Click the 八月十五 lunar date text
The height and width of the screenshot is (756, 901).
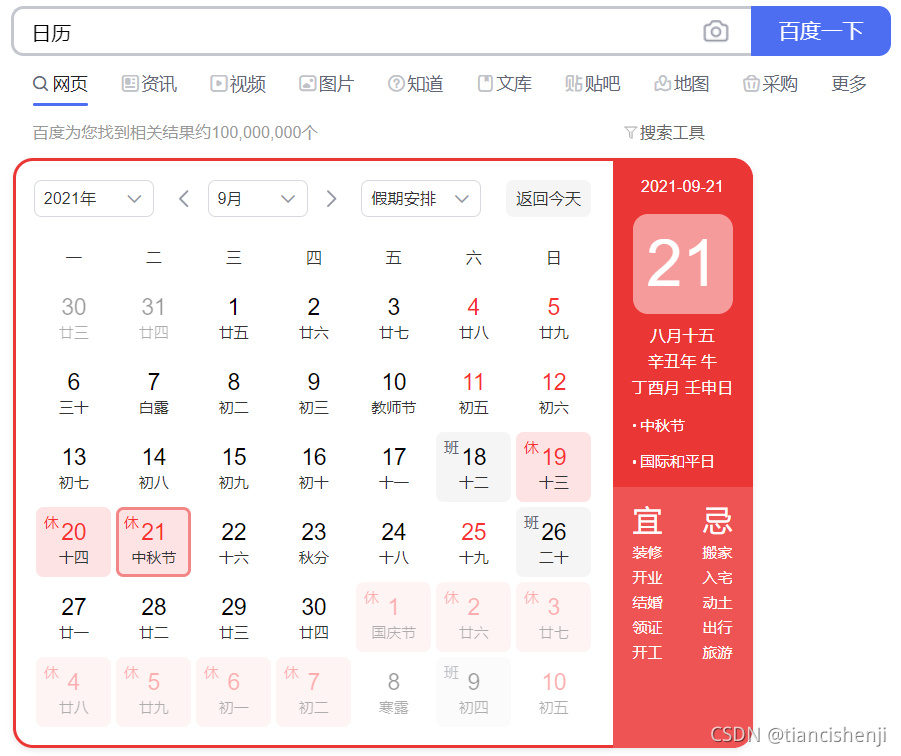click(x=682, y=335)
